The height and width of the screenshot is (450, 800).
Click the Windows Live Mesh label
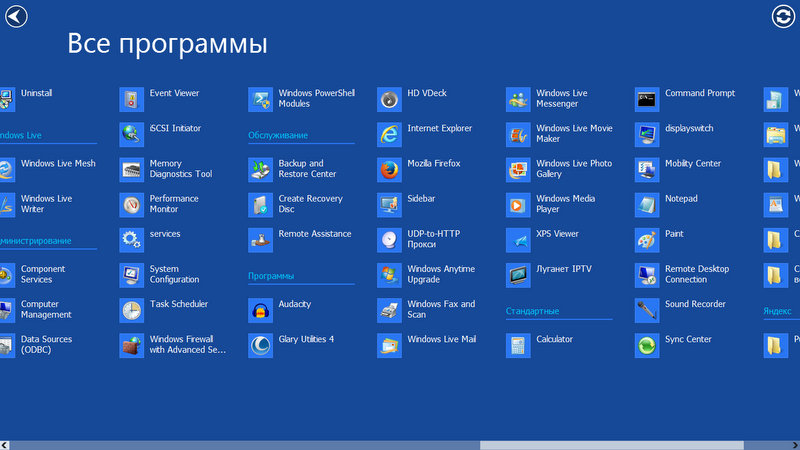coord(58,163)
